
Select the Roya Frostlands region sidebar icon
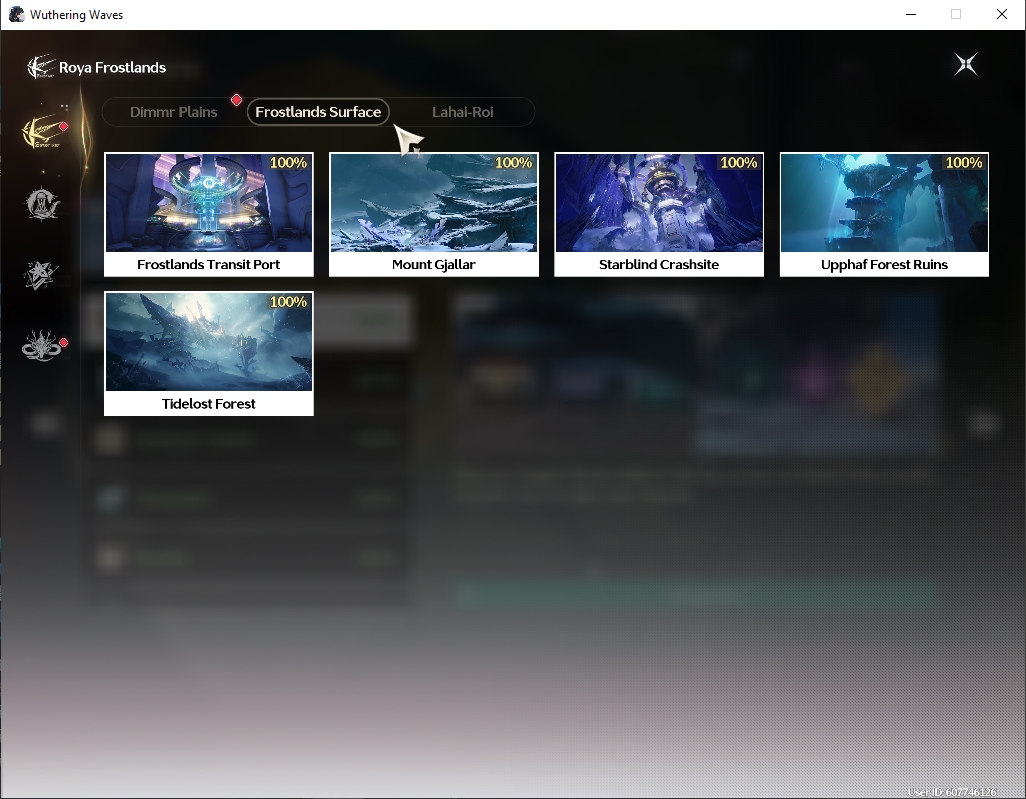pos(43,131)
